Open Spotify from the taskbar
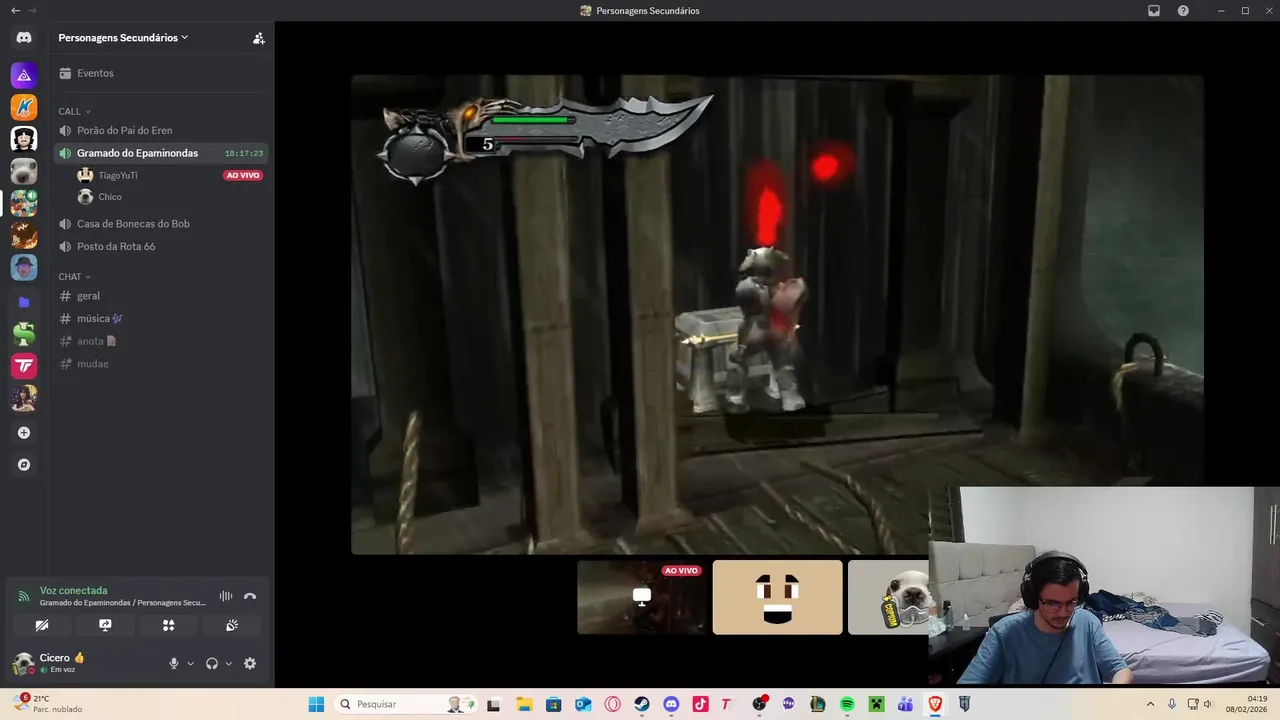This screenshot has height=720, width=1280. [847, 704]
